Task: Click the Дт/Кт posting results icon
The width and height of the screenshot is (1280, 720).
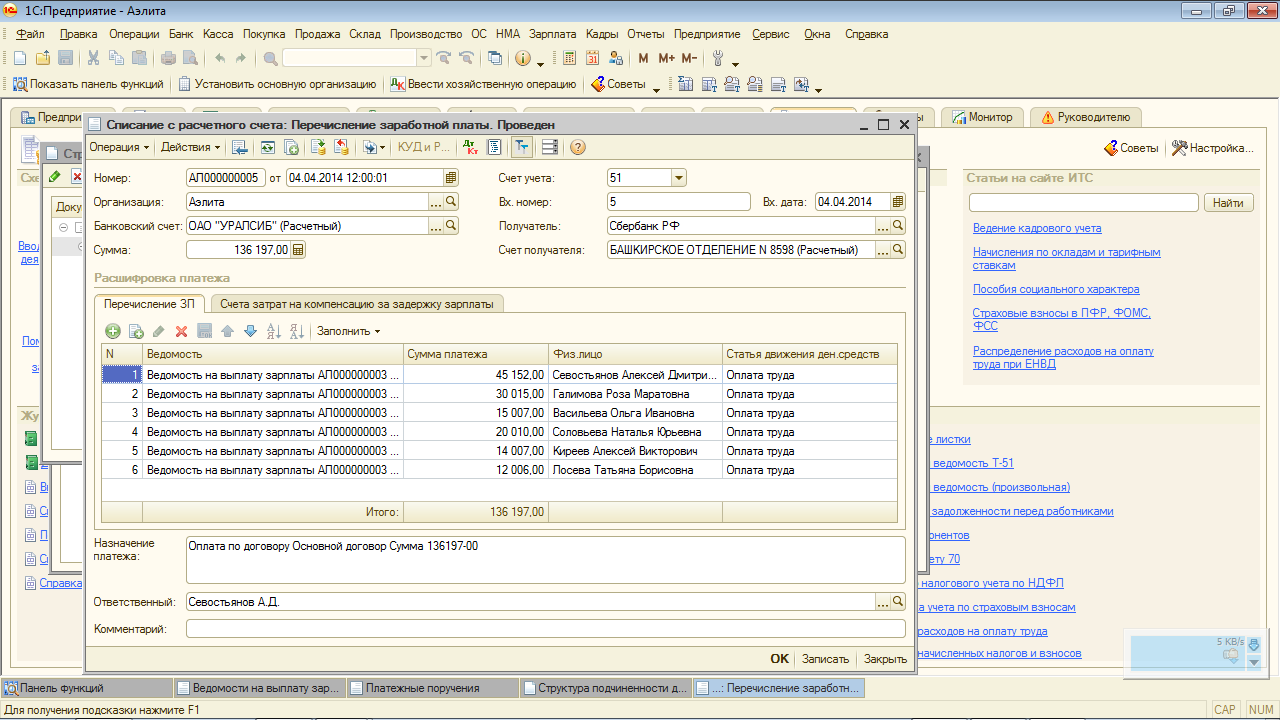Action: point(470,148)
